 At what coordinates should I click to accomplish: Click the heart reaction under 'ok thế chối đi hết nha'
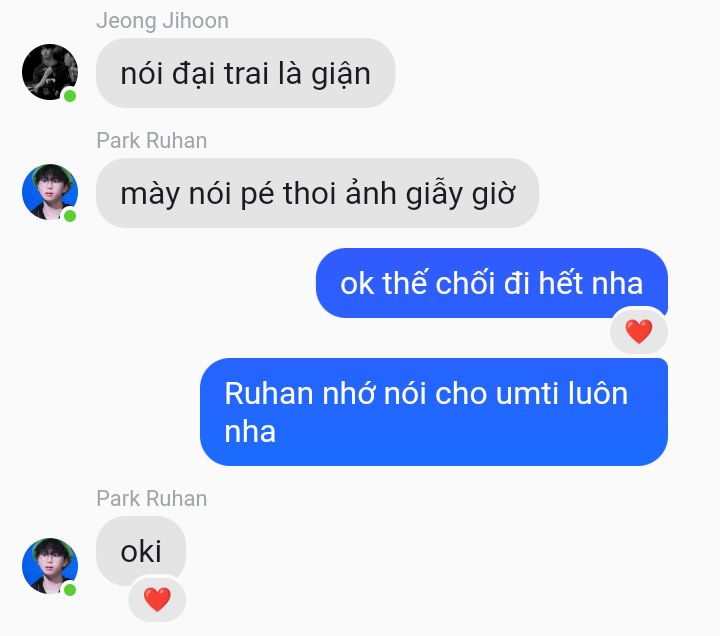click(x=639, y=331)
